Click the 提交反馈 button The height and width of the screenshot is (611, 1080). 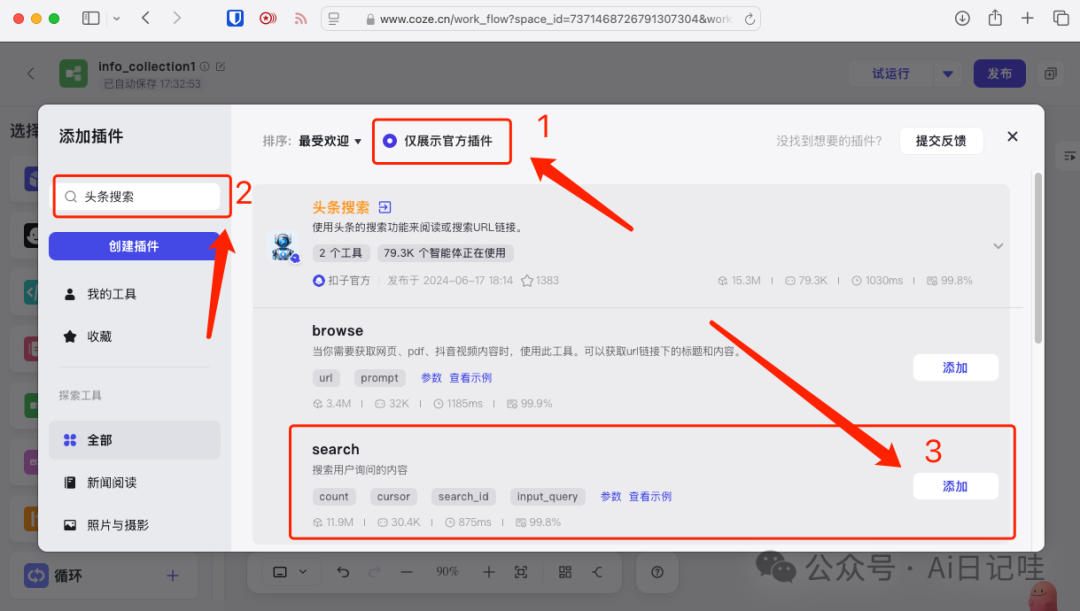(x=941, y=141)
